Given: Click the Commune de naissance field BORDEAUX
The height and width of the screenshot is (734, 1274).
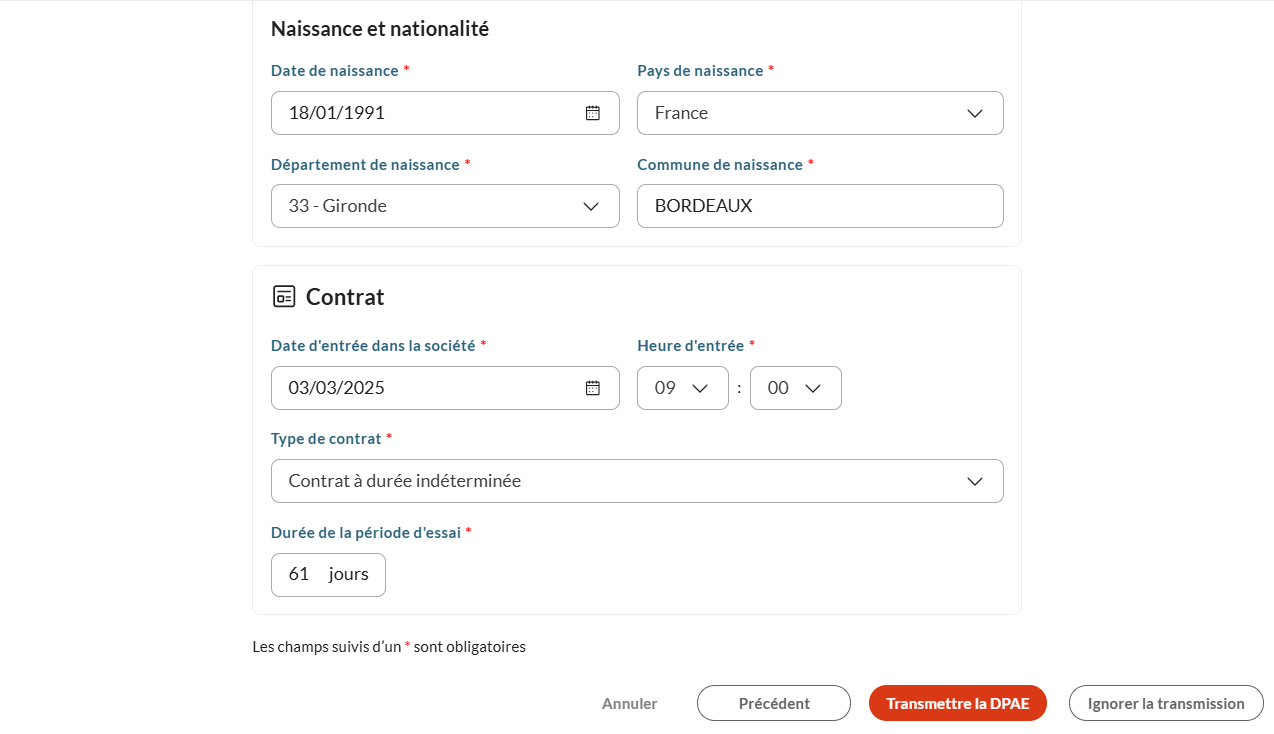Looking at the screenshot, I should click(820, 206).
